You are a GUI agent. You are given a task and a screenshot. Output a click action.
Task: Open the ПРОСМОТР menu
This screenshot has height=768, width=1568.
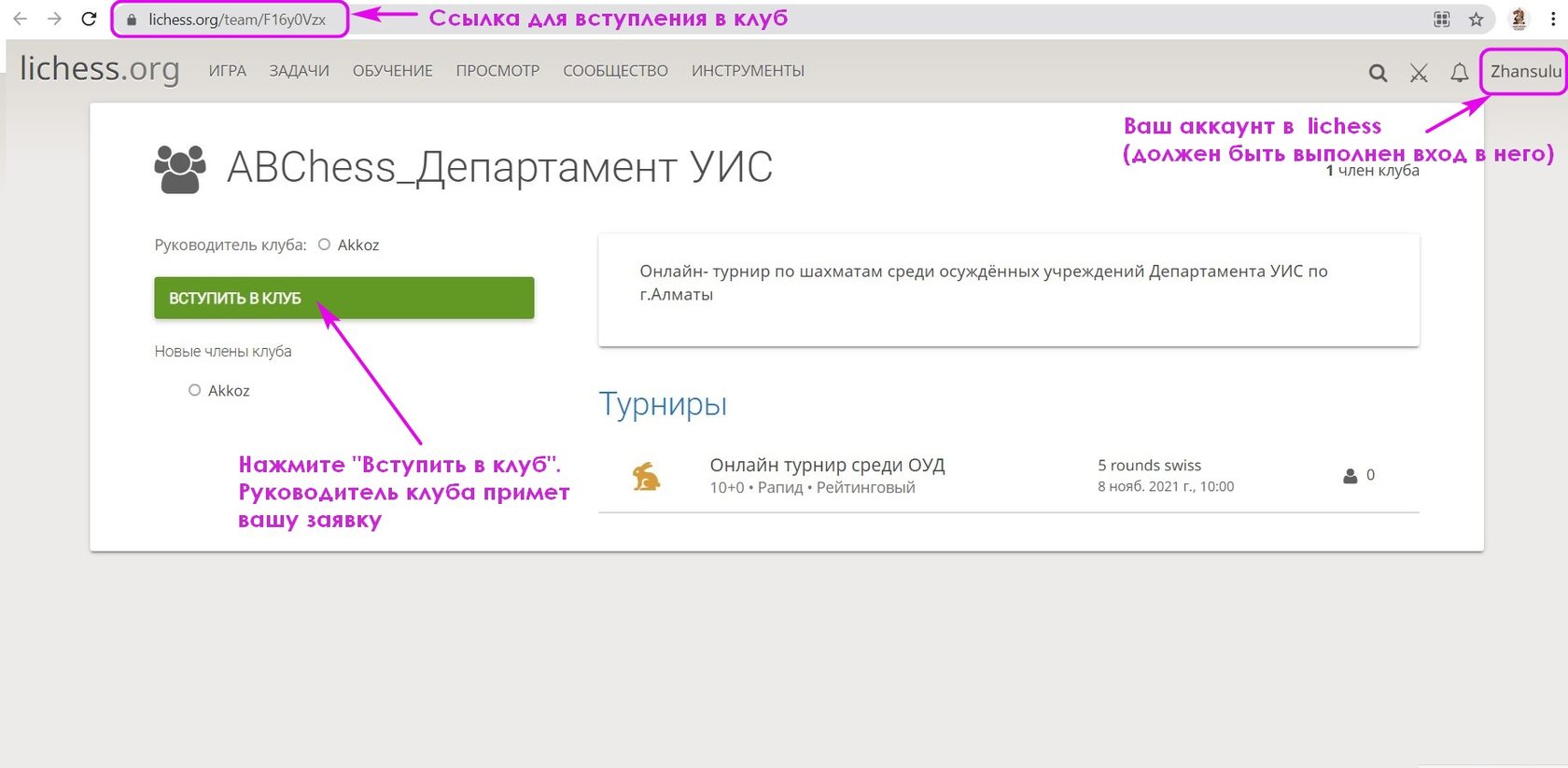coord(497,71)
